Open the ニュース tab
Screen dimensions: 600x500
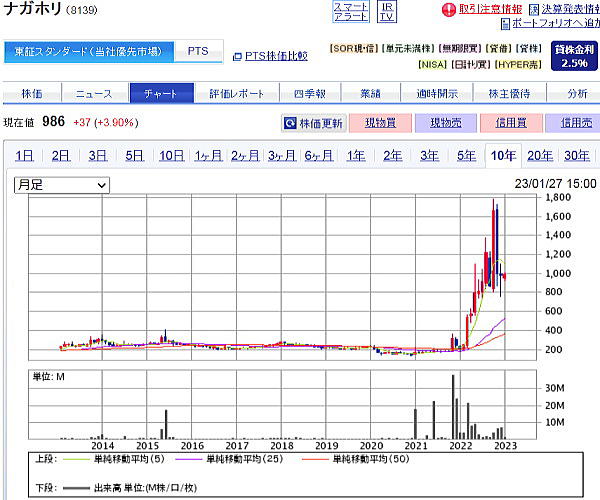coord(94,93)
